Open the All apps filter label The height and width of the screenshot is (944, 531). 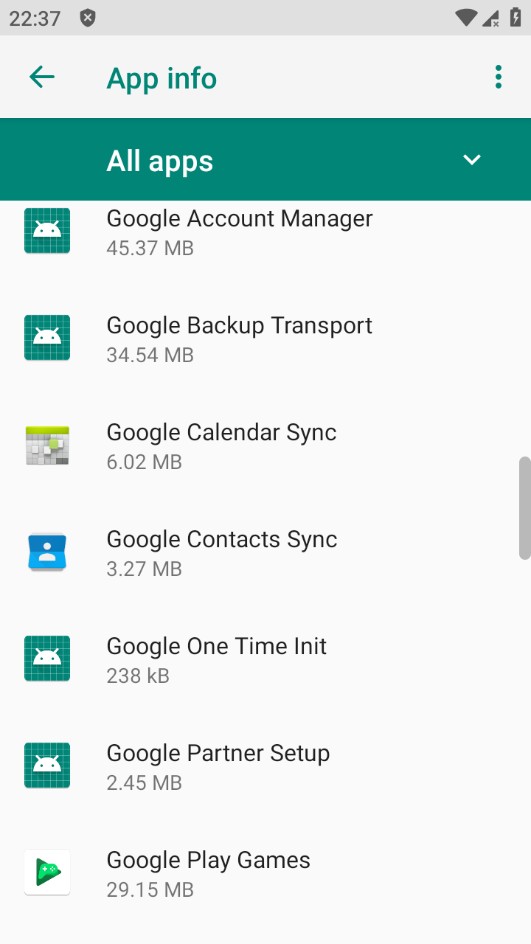(160, 161)
